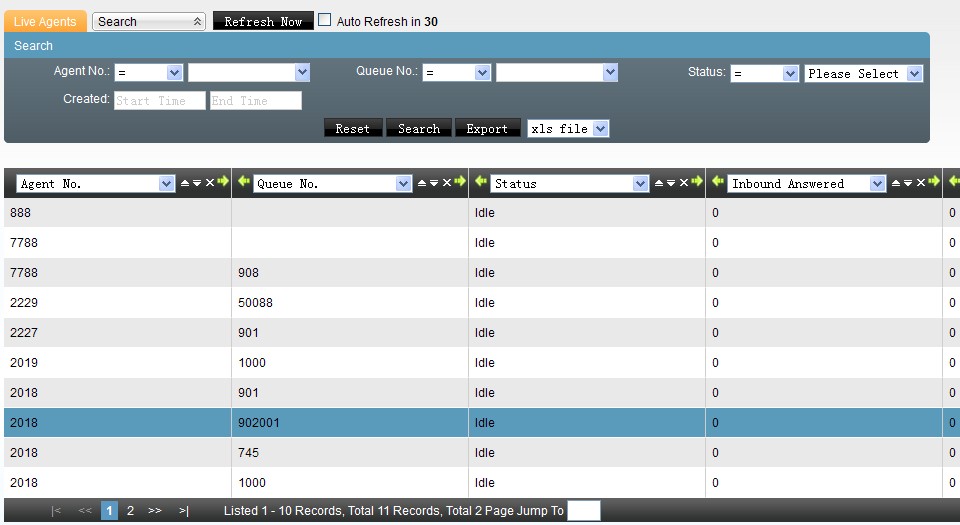
Task: Enable the Auto Refresh checkbox
Action: click(x=325, y=20)
